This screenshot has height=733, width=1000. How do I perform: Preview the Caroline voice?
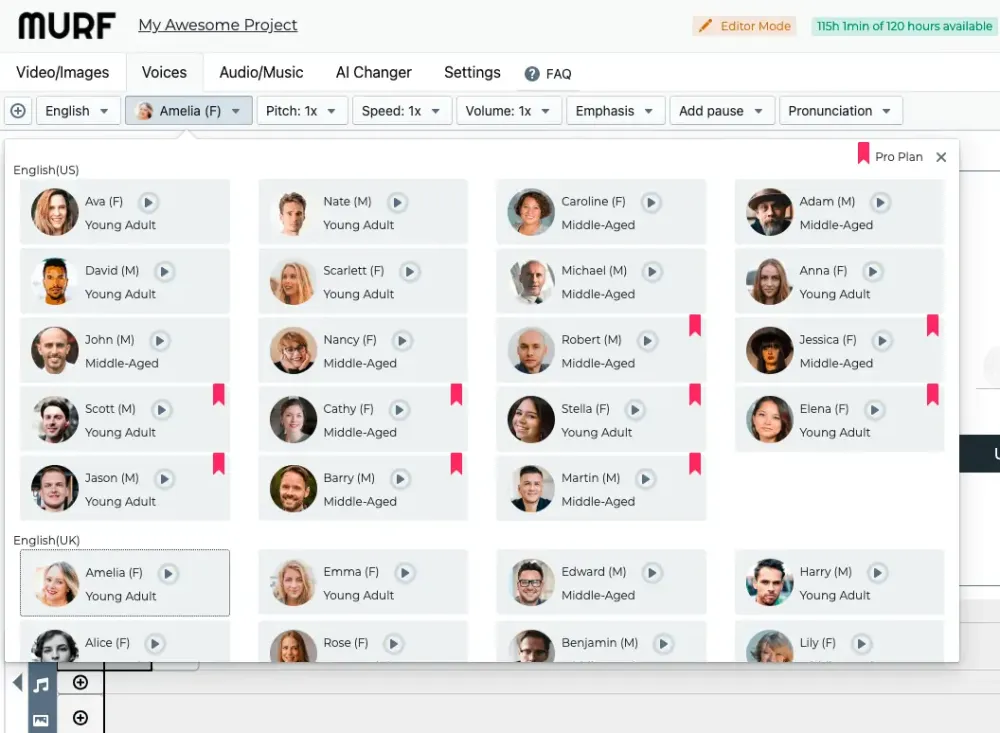(x=651, y=202)
